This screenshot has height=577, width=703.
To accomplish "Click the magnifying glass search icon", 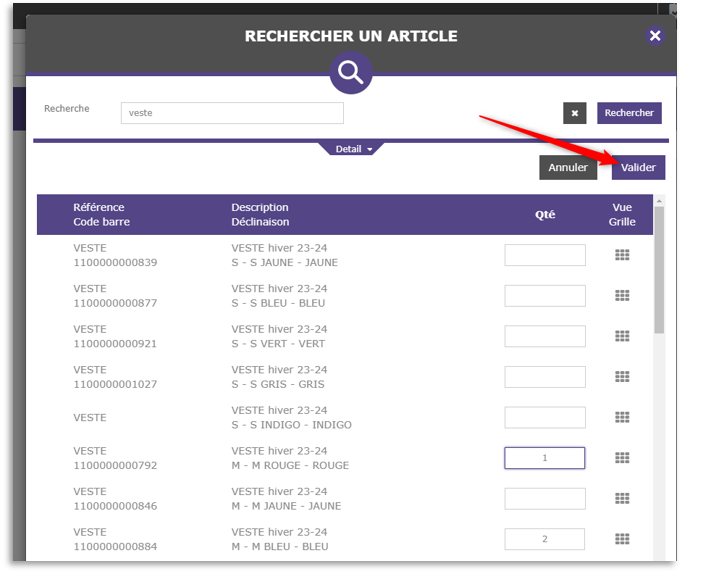I will coord(351,73).
